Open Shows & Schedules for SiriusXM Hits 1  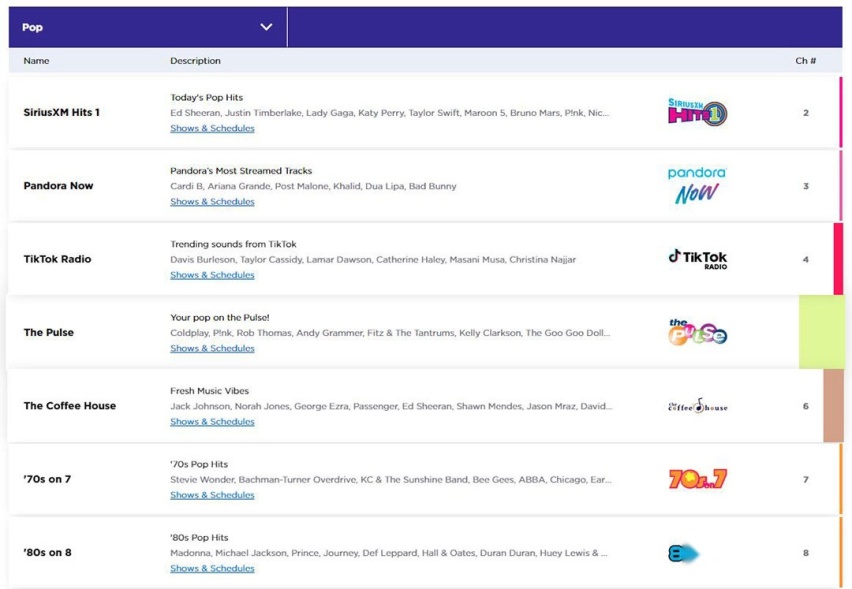click(212, 128)
